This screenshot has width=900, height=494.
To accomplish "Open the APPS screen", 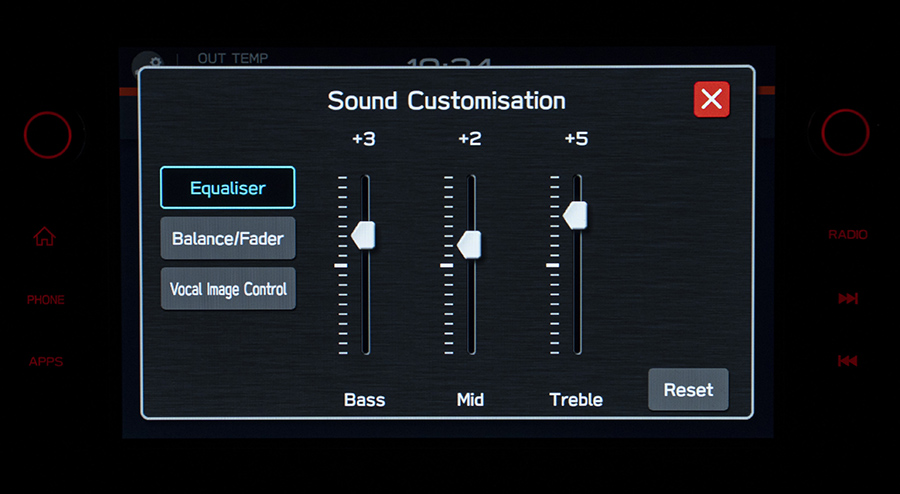I will [45, 362].
